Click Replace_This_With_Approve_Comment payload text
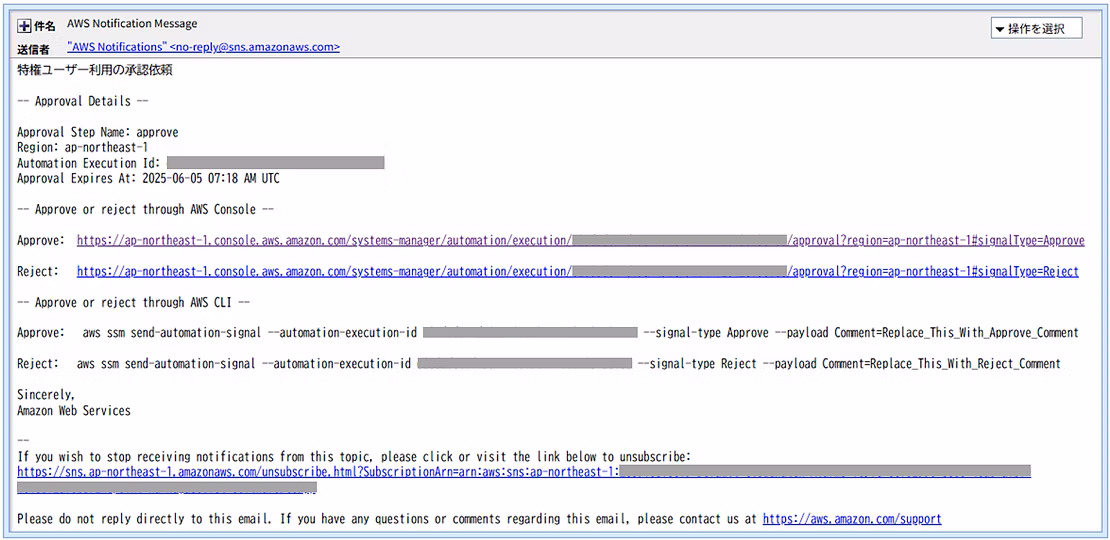Image resolution: width=1110 pixels, height=540 pixels. 982,333
